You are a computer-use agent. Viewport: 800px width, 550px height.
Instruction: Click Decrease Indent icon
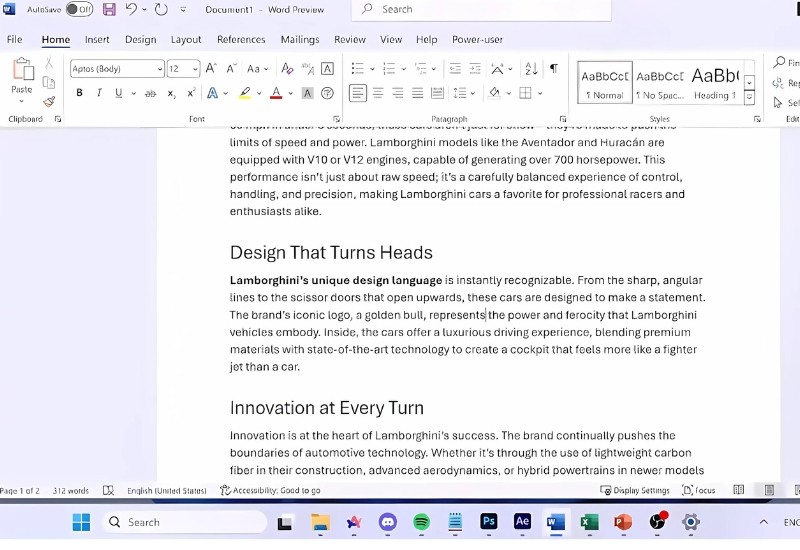[x=455, y=68]
